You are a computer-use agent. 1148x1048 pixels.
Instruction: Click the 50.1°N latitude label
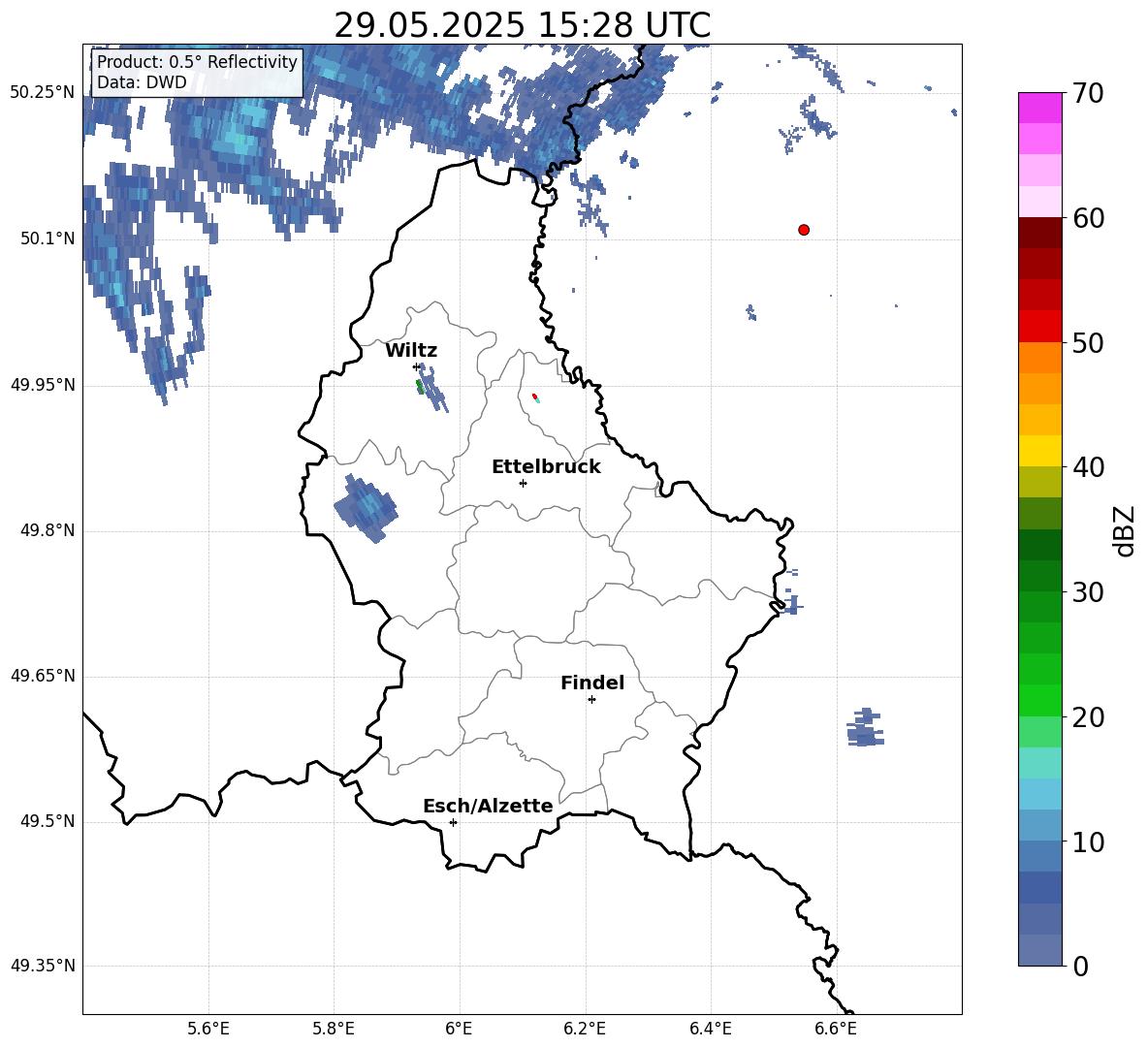[48, 238]
